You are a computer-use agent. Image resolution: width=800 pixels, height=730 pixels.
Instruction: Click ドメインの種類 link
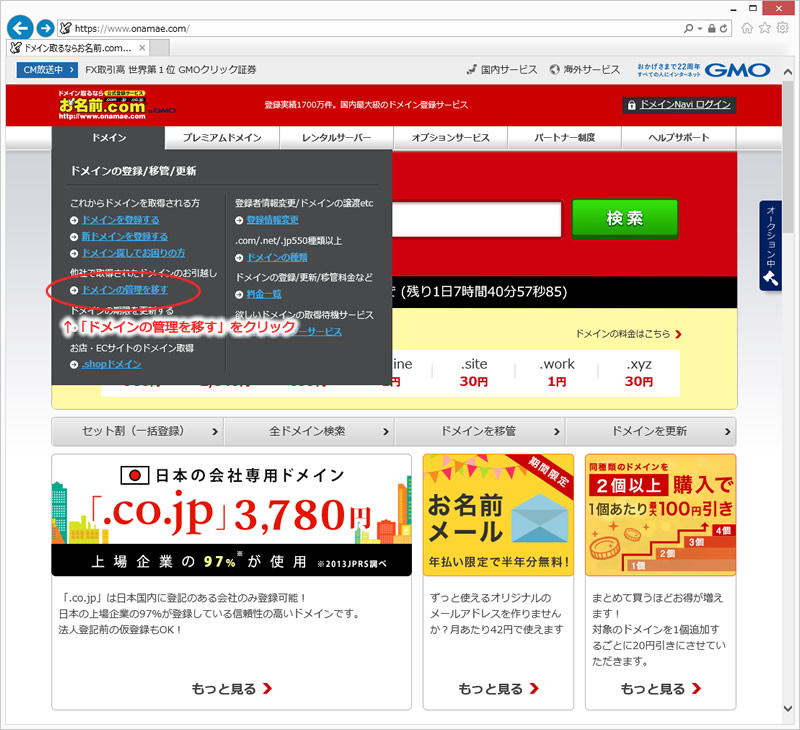(277, 257)
